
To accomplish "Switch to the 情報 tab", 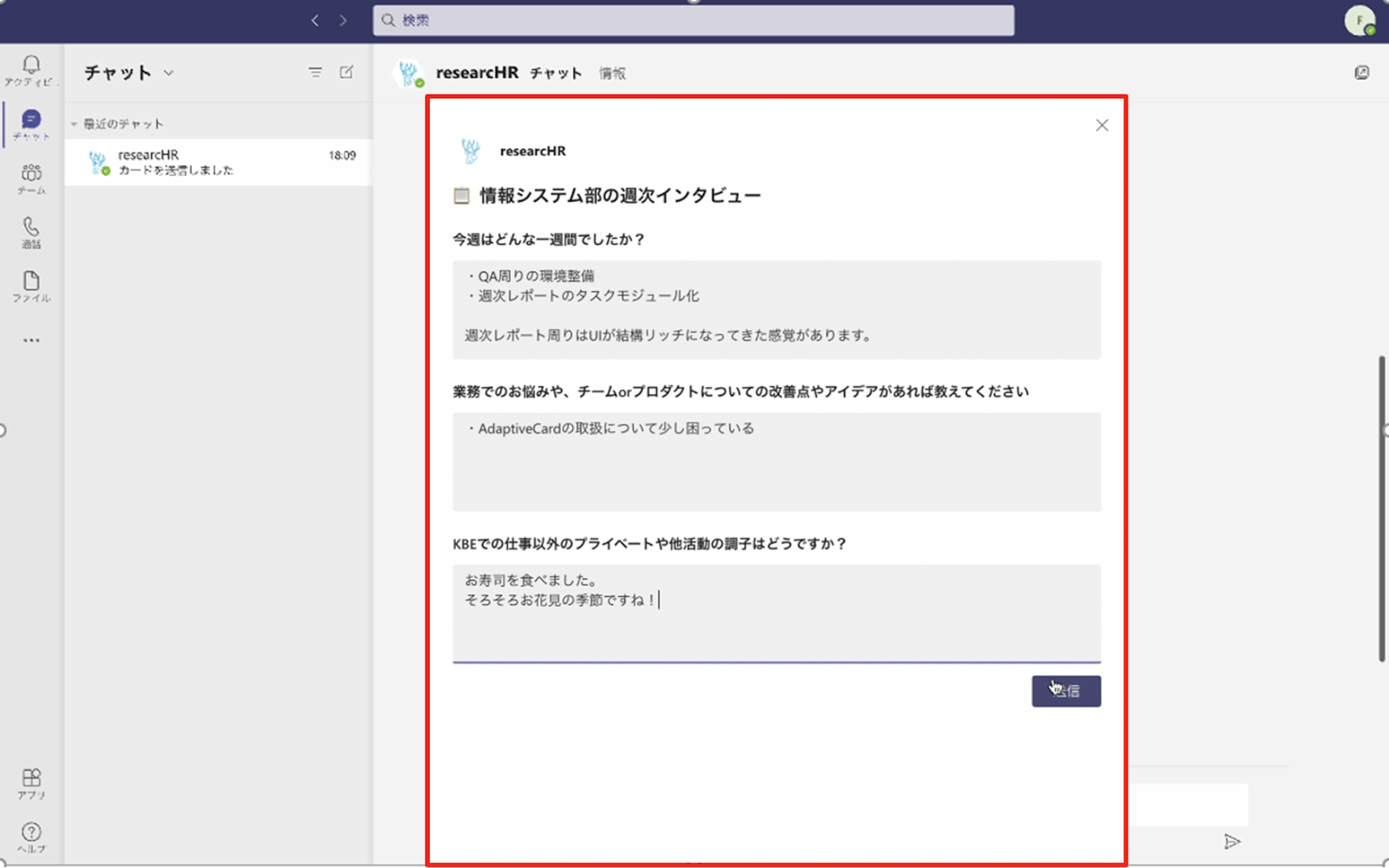I will (612, 74).
